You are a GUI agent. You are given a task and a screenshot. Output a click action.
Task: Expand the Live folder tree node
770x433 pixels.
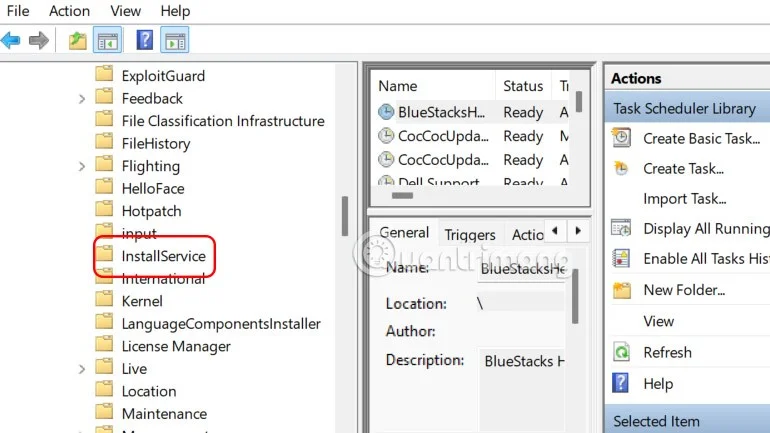pos(82,369)
